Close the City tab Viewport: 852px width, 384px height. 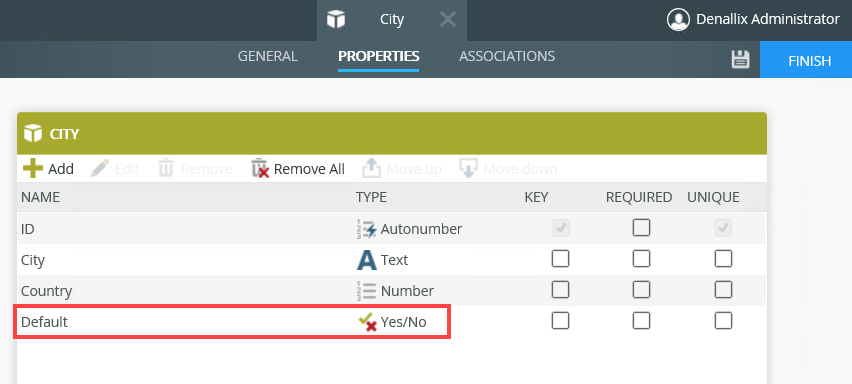[448, 20]
